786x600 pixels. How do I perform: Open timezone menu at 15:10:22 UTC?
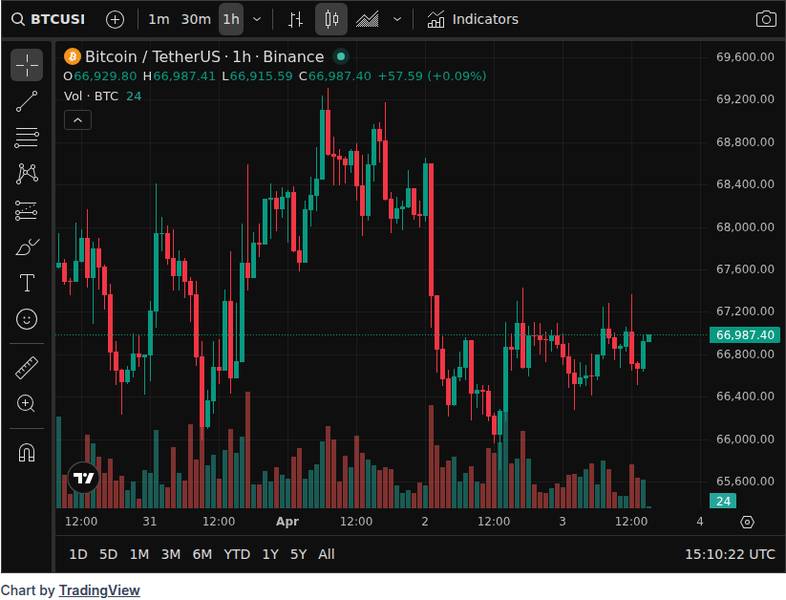pos(729,554)
